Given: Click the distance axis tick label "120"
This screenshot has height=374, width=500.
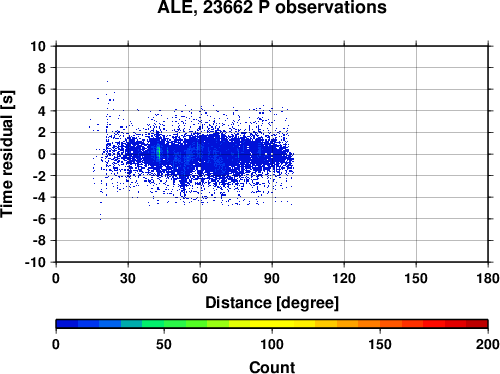Looking at the screenshot, I should pyautogui.click(x=344, y=278).
